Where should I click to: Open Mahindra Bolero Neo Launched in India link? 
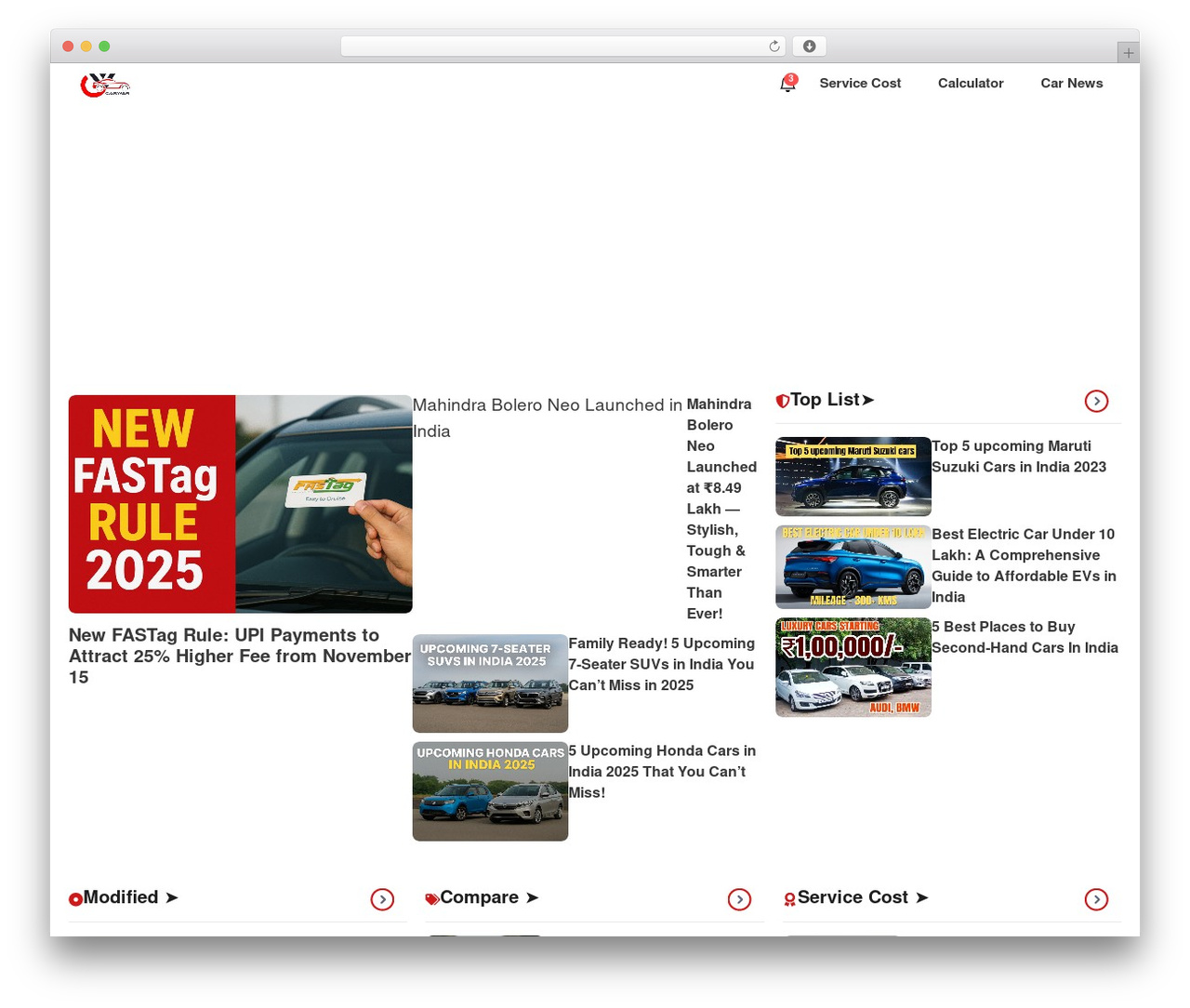coord(549,418)
